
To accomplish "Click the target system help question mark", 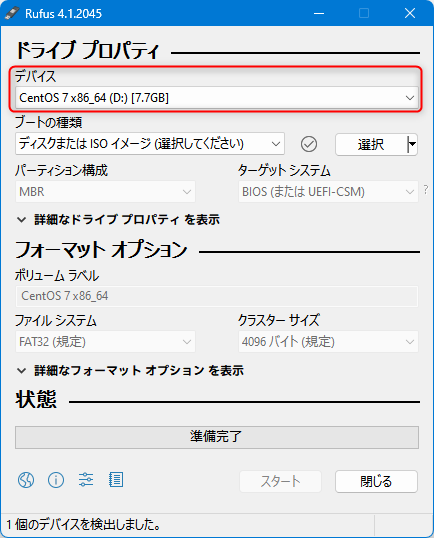I will pyautogui.click(x=426, y=189).
